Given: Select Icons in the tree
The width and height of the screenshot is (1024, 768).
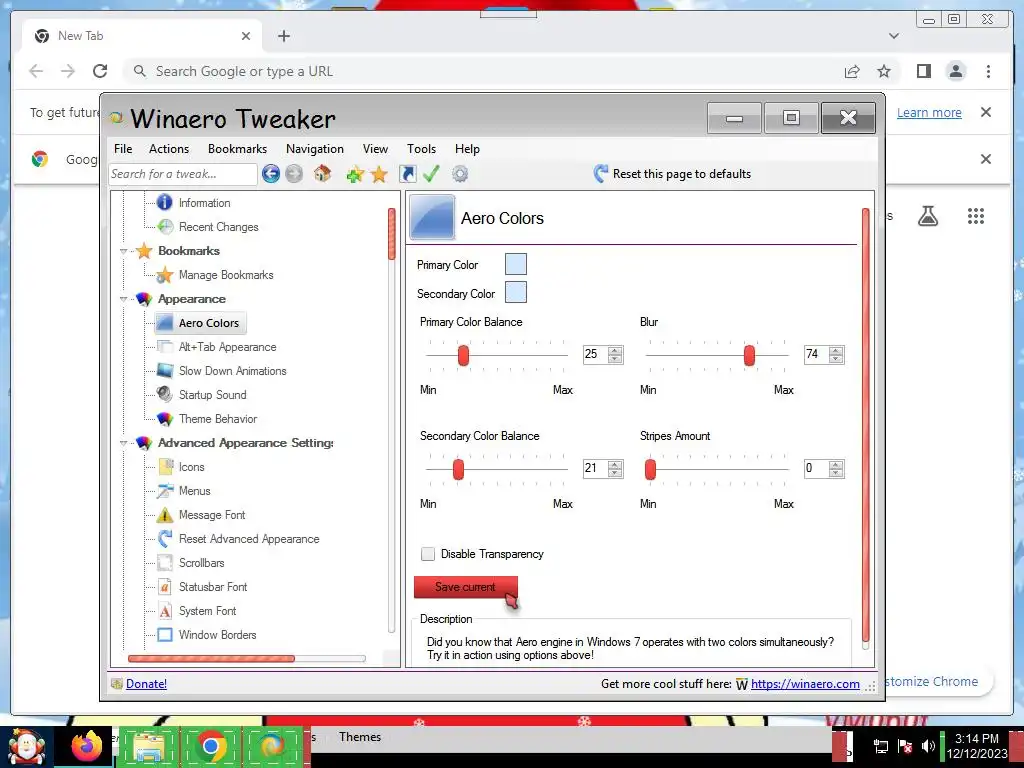Looking at the screenshot, I should coord(191,467).
